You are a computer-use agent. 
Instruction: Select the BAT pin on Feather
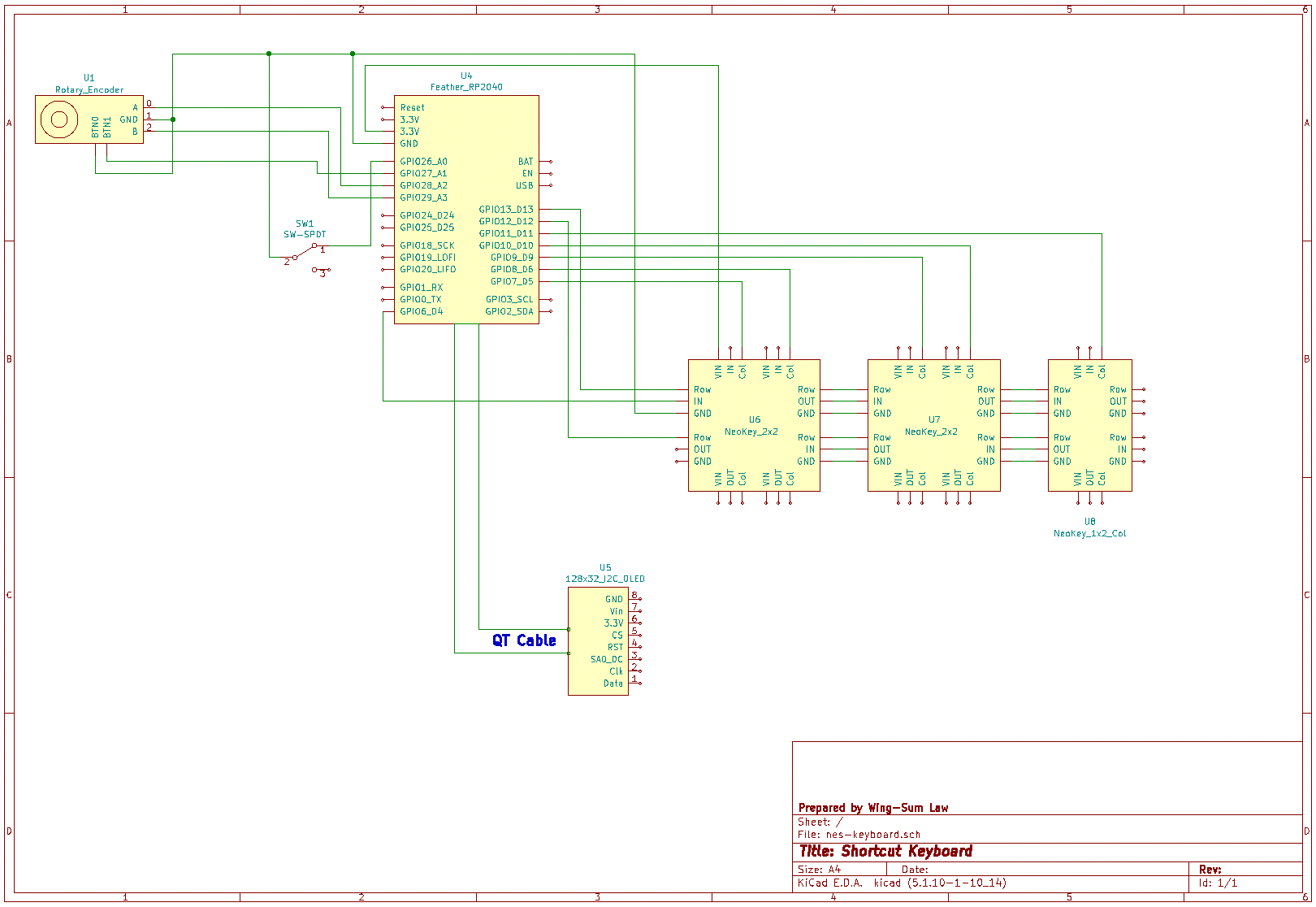[526, 162]
